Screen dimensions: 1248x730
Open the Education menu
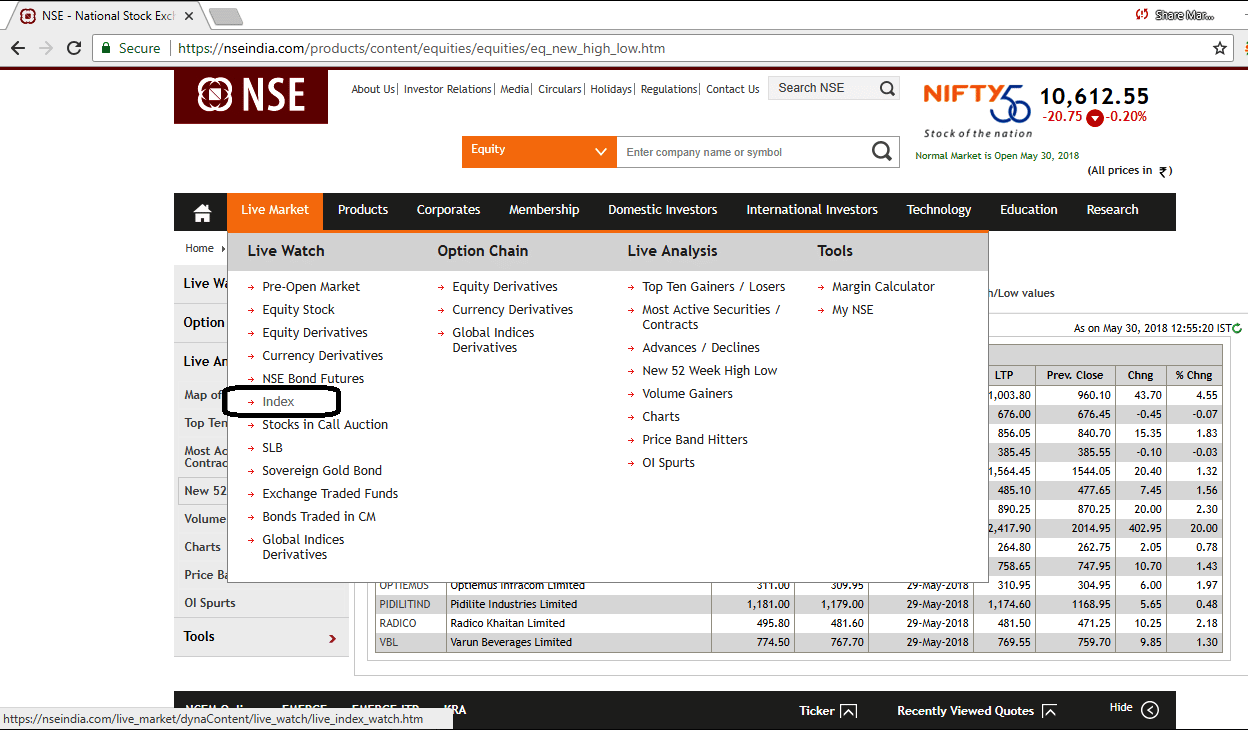pos(1029,210)
